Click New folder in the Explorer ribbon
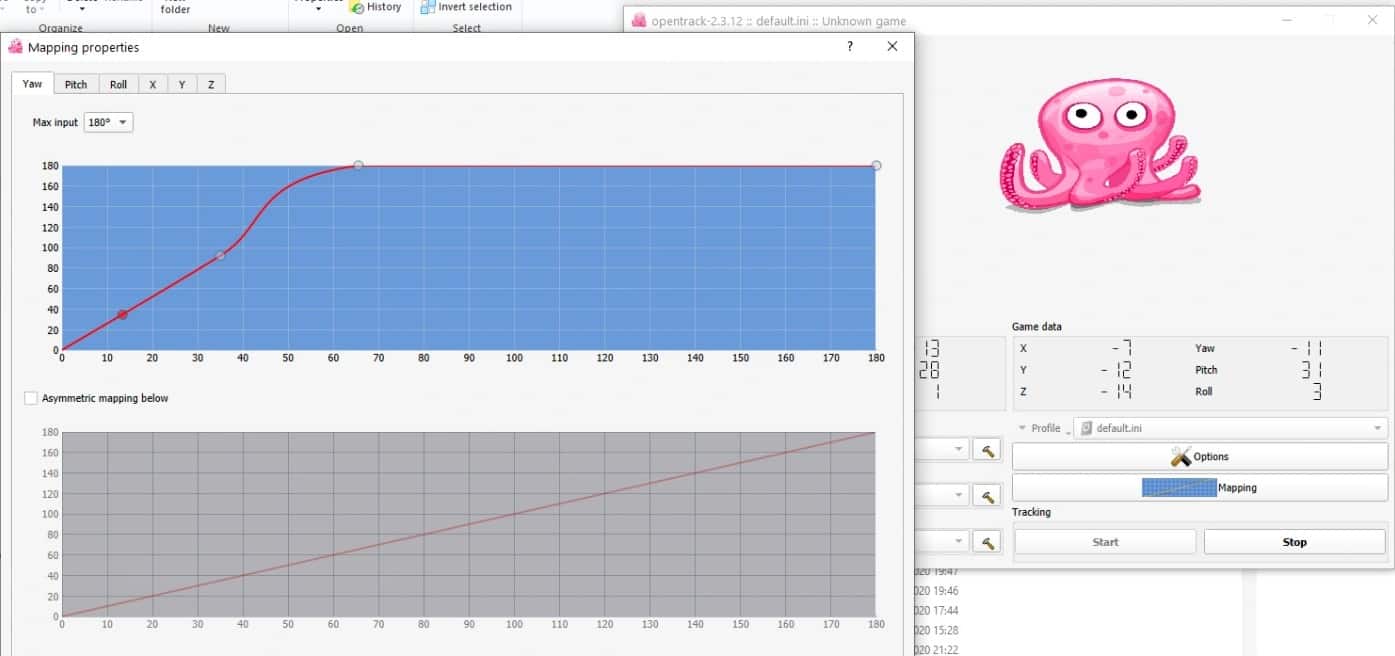 (x=175, y=8)
